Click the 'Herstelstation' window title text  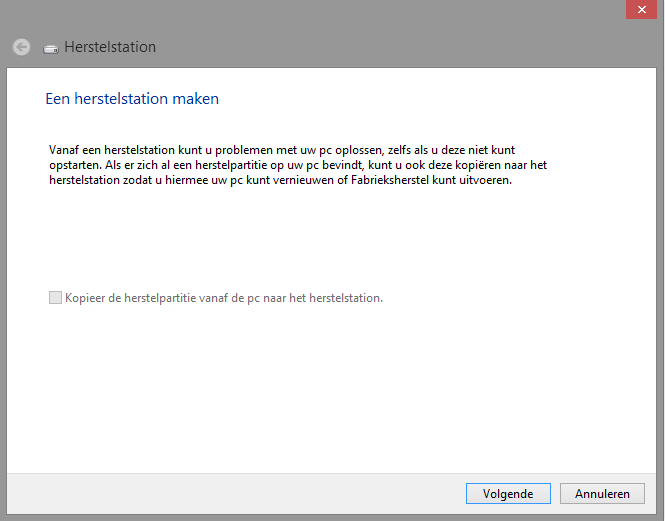pyautogui.click(x=110, y=47)
